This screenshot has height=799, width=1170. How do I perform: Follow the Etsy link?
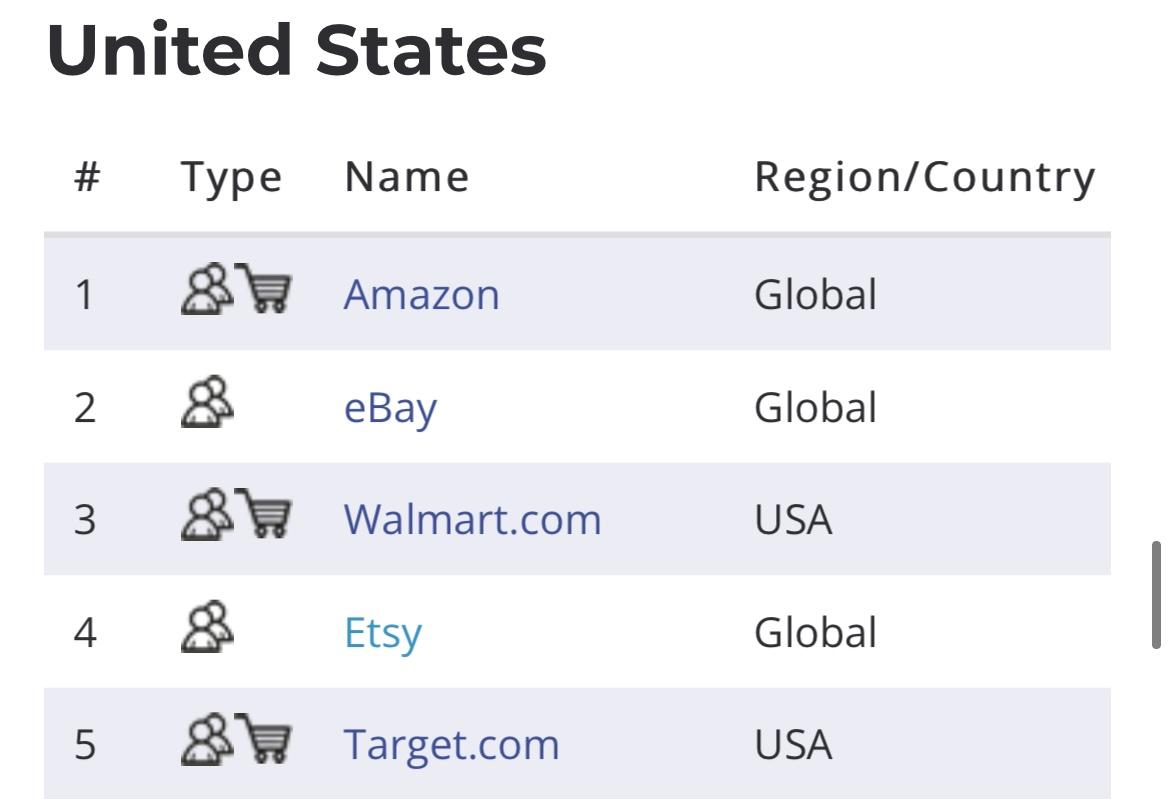coord(383,633)
